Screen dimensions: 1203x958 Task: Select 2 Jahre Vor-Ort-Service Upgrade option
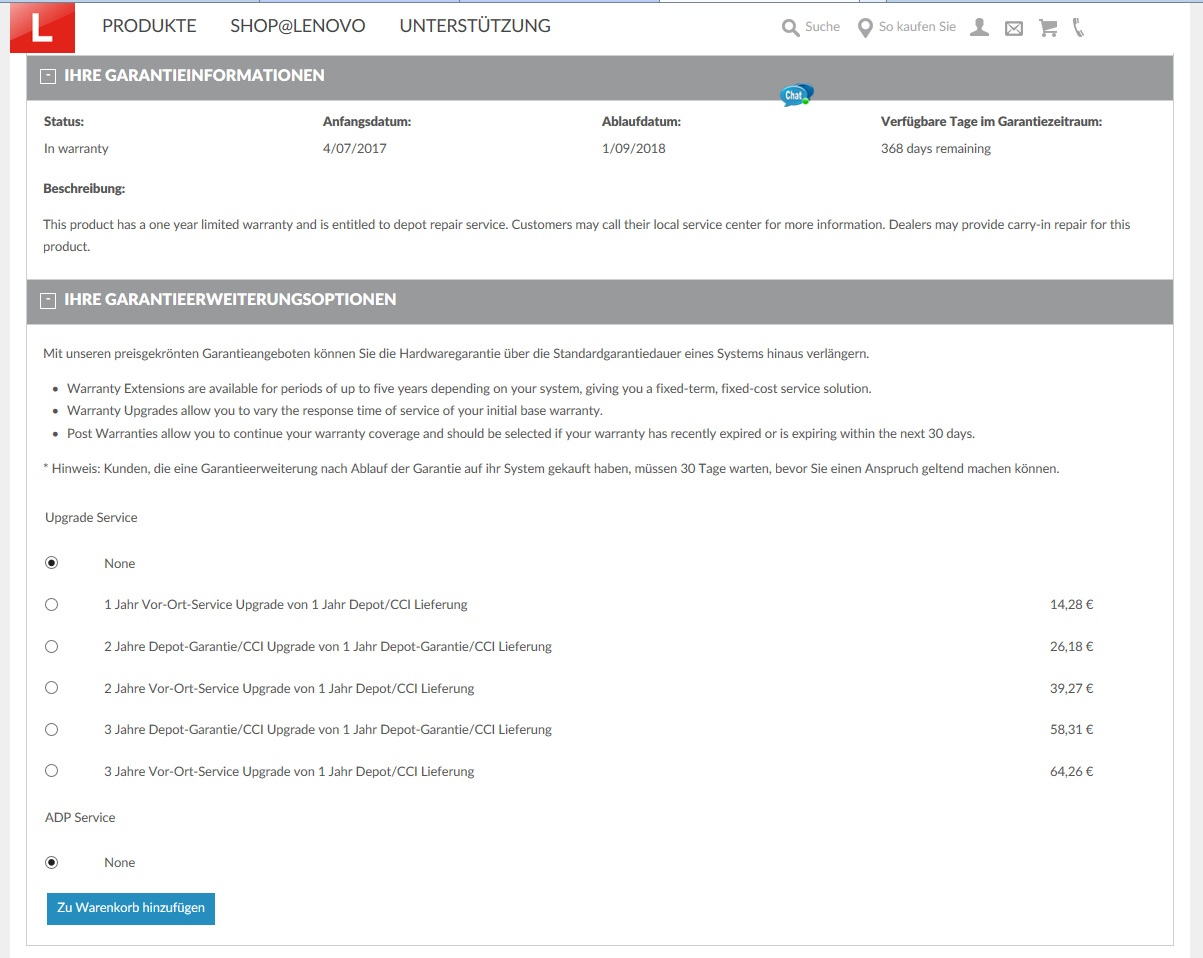coord(52,688)
